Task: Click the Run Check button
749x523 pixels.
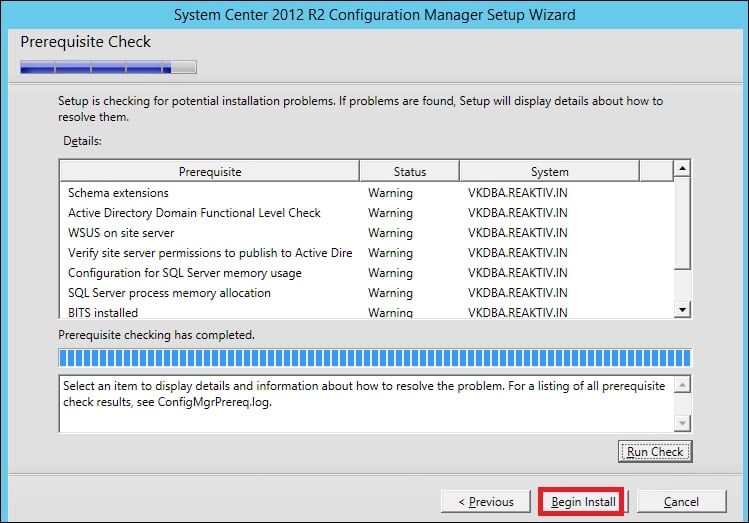Action: [655, 451]
